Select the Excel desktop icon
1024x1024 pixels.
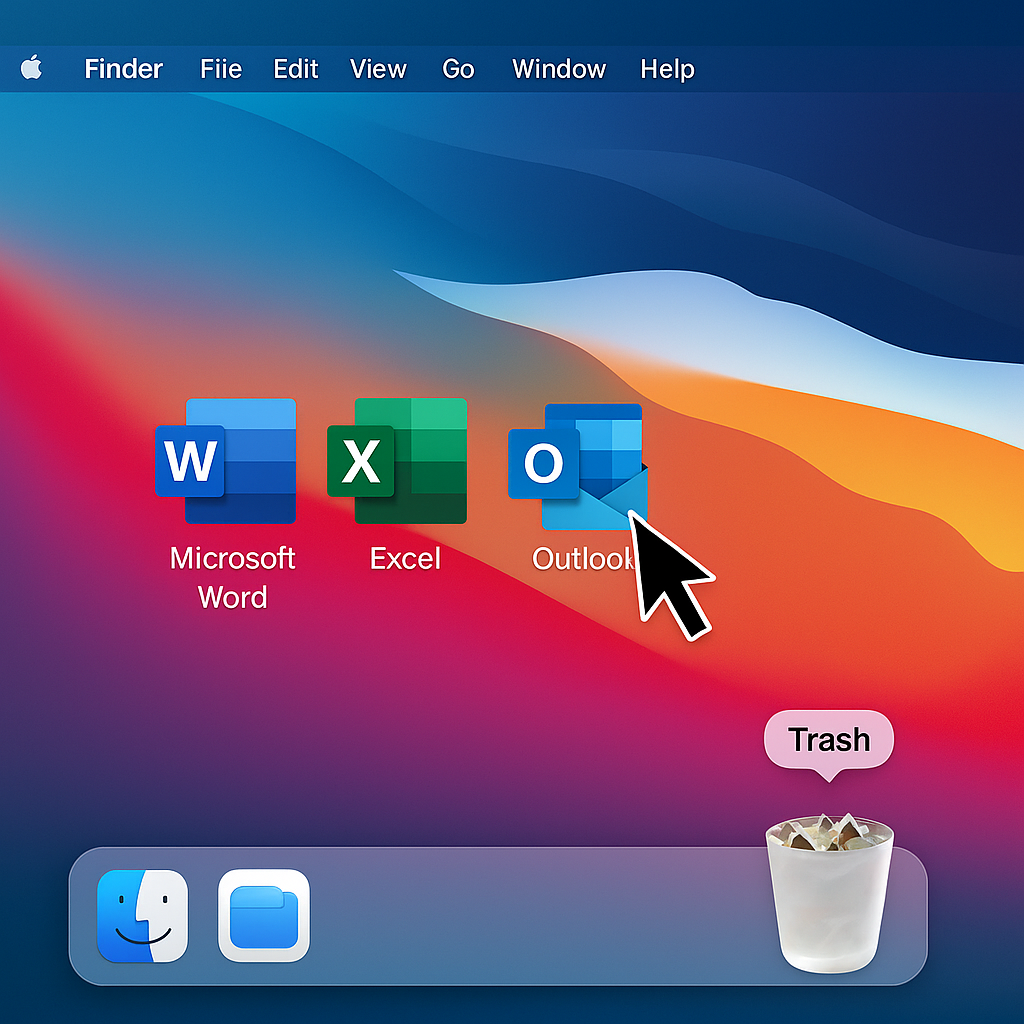(x=397, y=461)
